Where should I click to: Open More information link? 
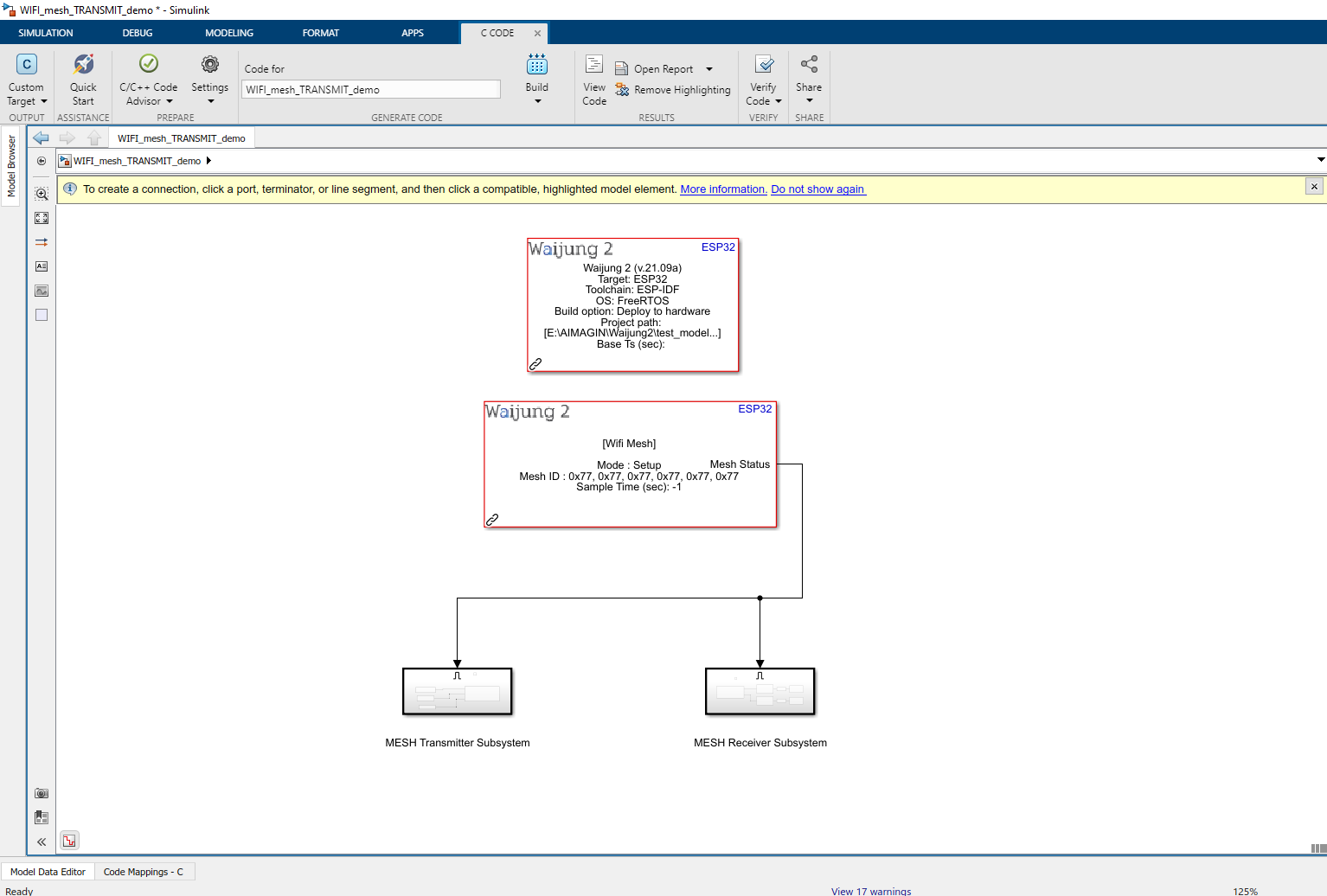pyautogui.click(x=723, y=189)
